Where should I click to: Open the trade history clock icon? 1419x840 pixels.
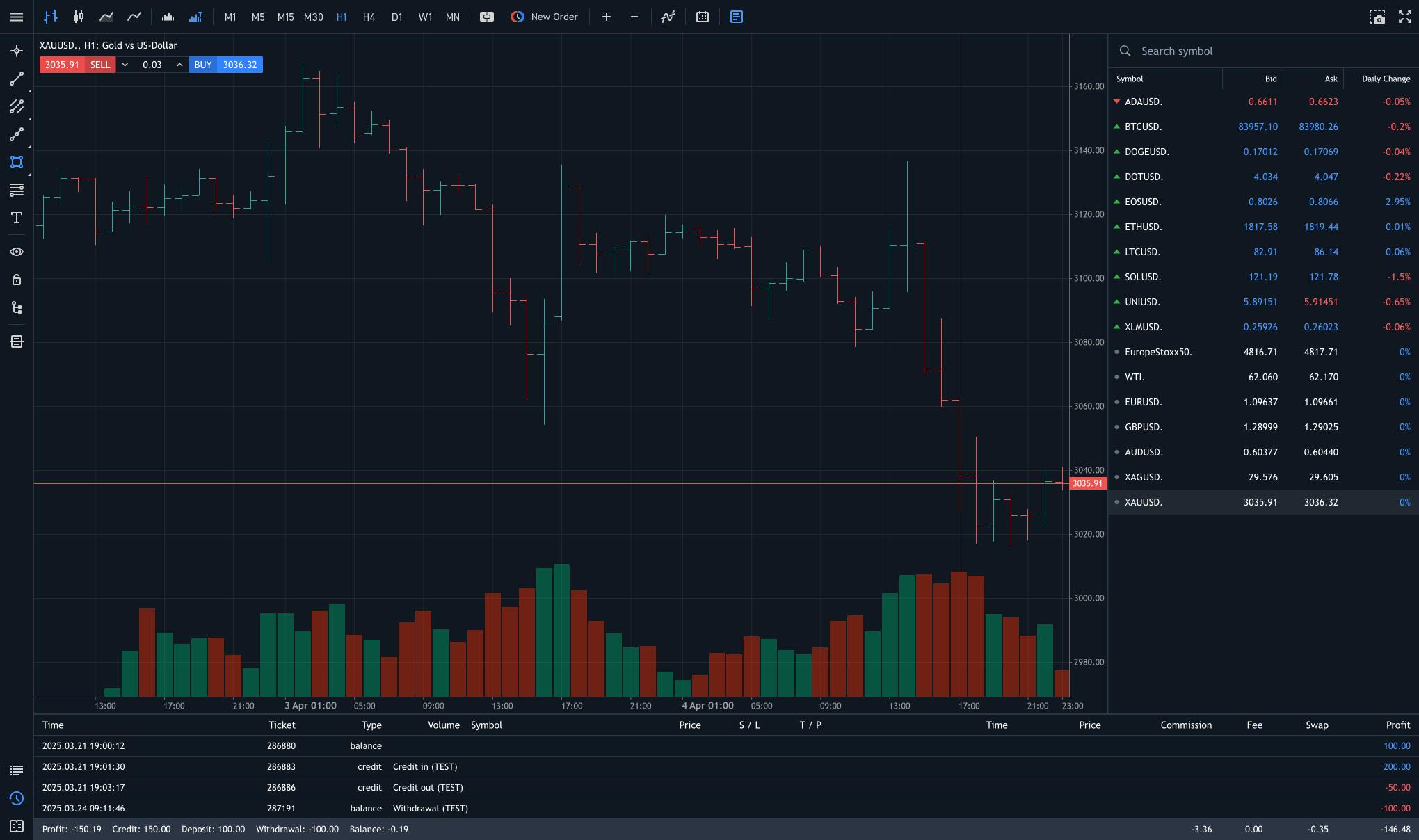tap(17, 798)
